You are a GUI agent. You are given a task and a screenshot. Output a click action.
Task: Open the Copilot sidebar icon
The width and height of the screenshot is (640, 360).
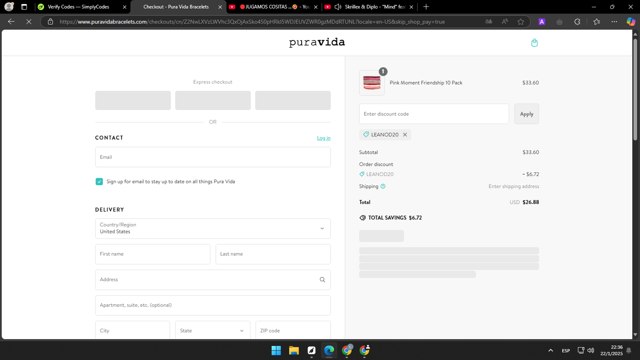pyautogui.click(x=631, y=22)
